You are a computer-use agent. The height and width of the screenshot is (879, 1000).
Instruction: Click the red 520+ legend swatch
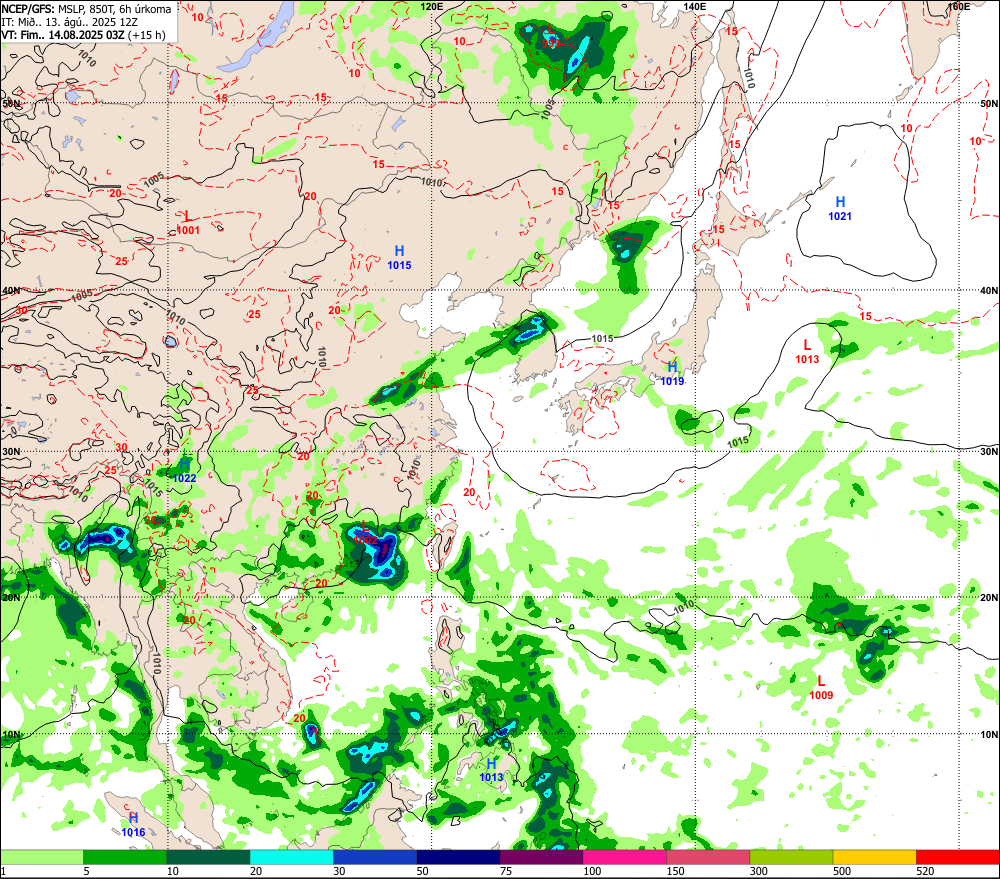(958, 857)
